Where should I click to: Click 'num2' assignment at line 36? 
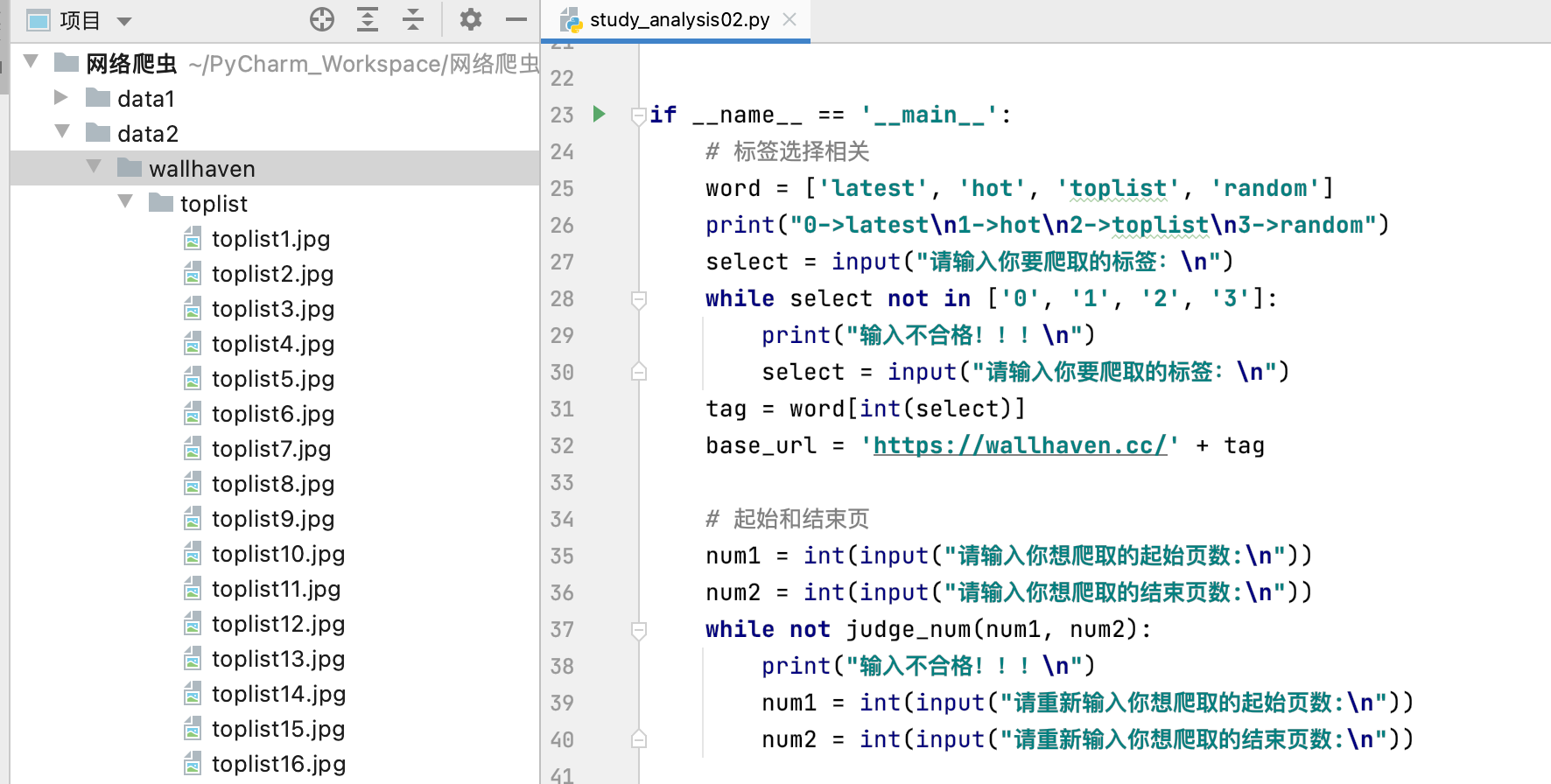733,592
